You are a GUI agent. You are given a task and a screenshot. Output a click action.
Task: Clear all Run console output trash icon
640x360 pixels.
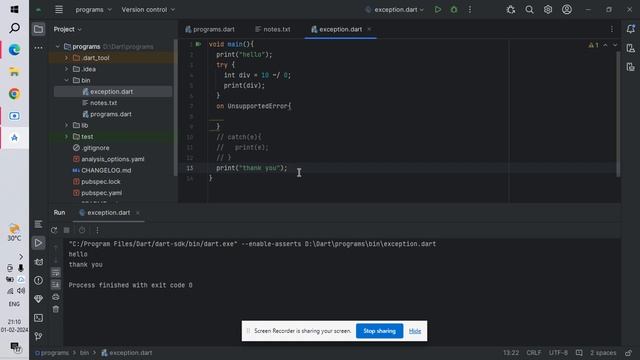(56, 309)
